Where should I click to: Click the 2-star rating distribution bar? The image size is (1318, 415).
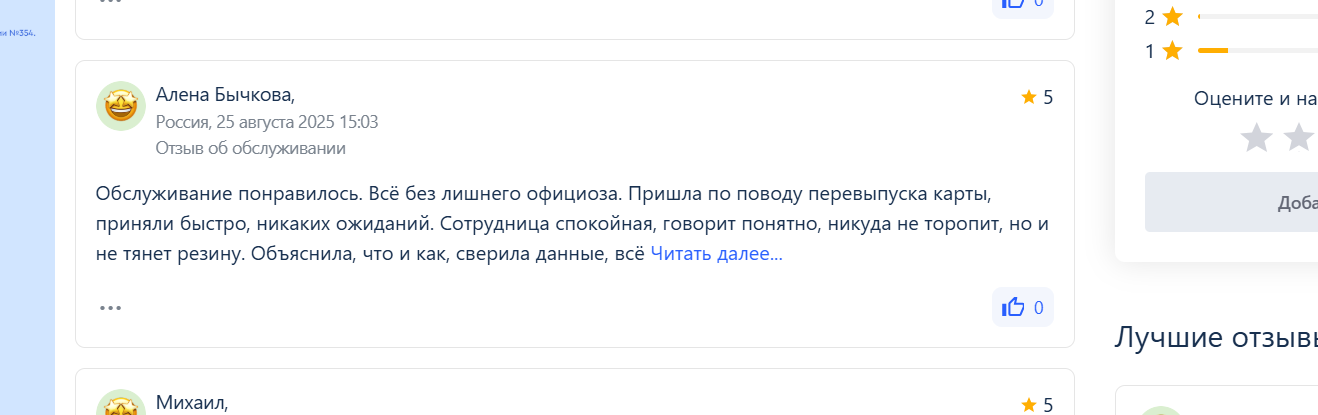(1257, 16)
